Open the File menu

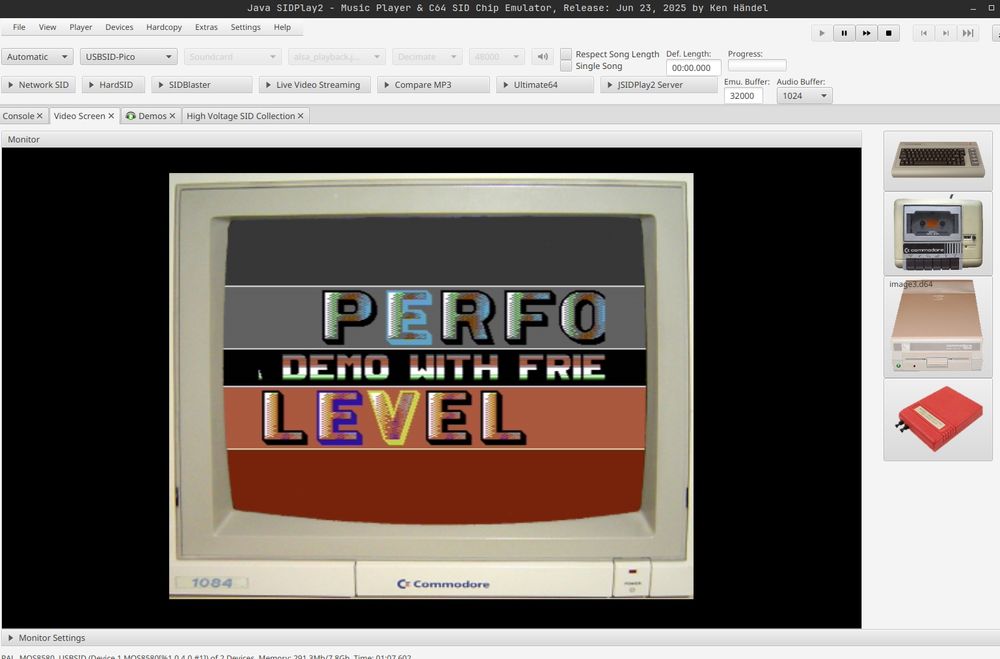(x=19, y=27)
